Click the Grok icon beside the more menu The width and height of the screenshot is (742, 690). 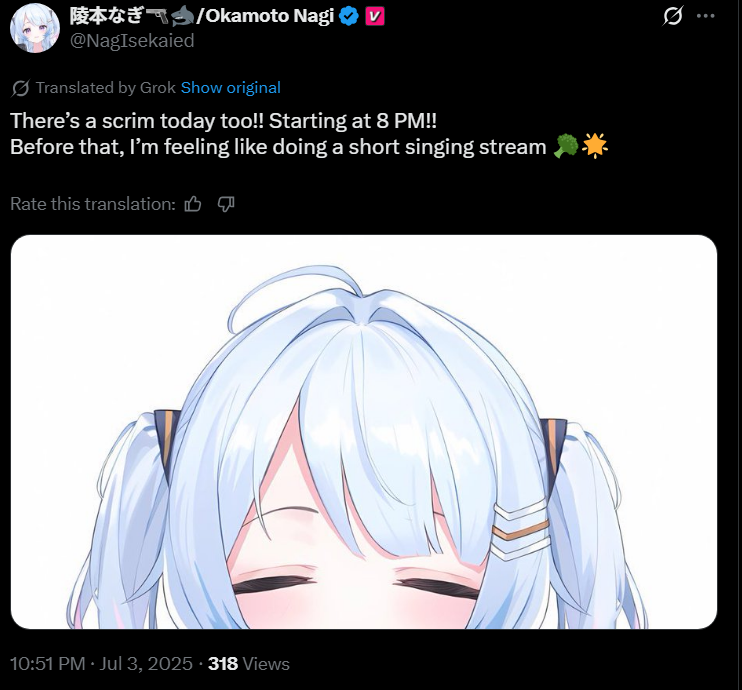pyautogui.click(x=672, y=16)
